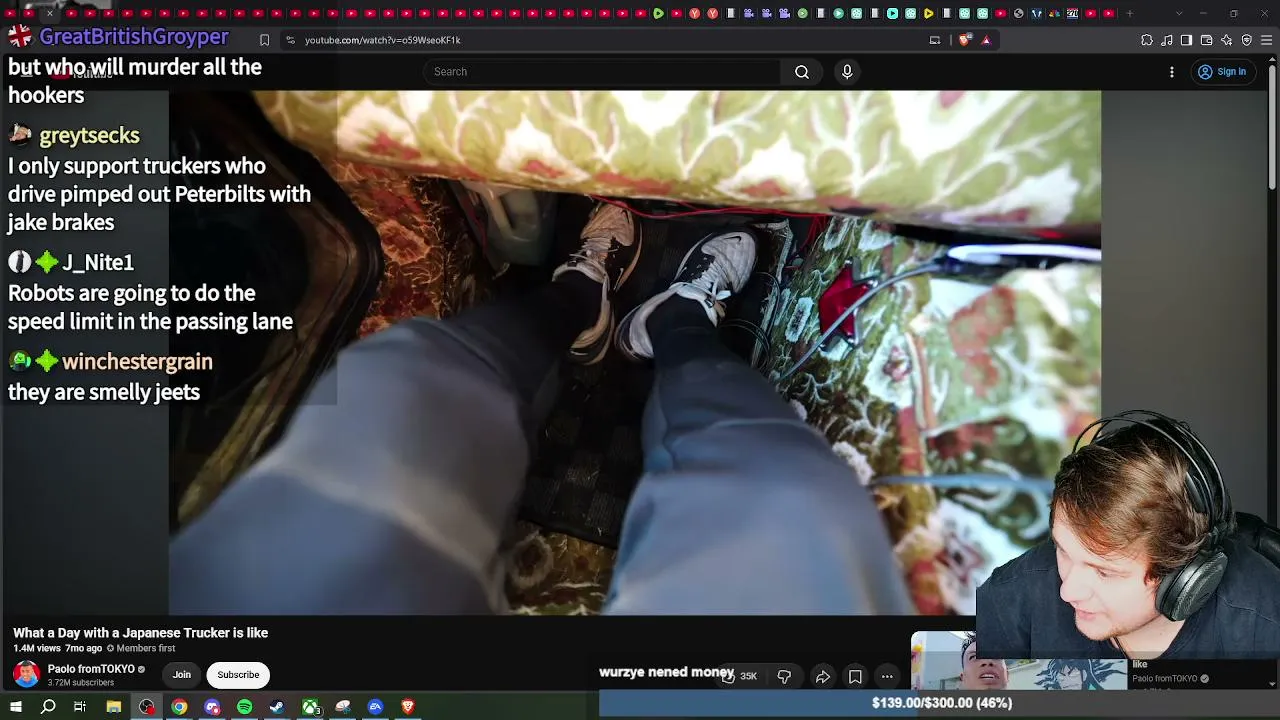Open Steam from the taskbar
Image resolution: width=1280 pixels, height=720 pixels.
tap(277, 707)
